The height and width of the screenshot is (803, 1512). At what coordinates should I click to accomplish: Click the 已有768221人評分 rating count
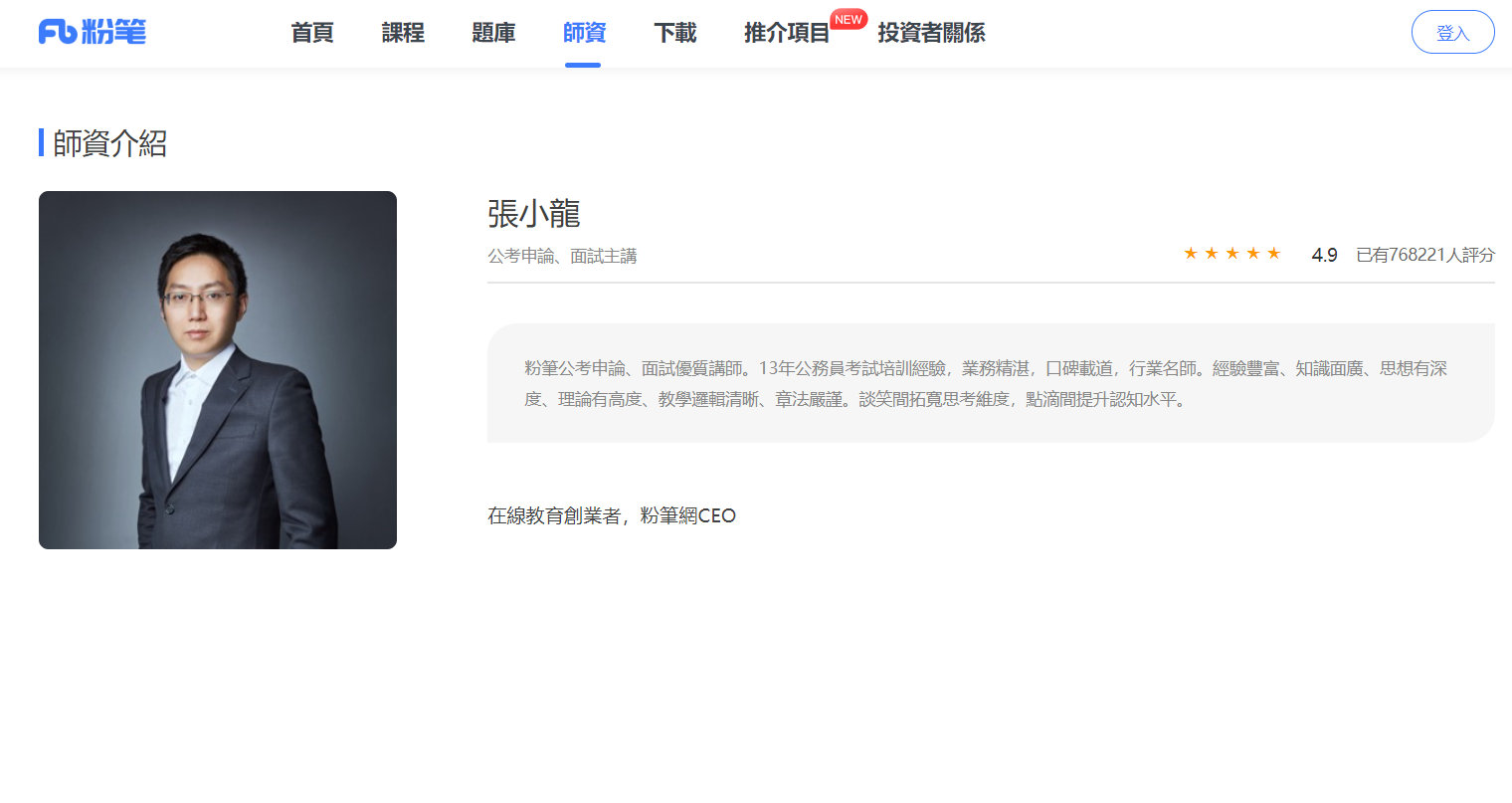point(1424,256)
